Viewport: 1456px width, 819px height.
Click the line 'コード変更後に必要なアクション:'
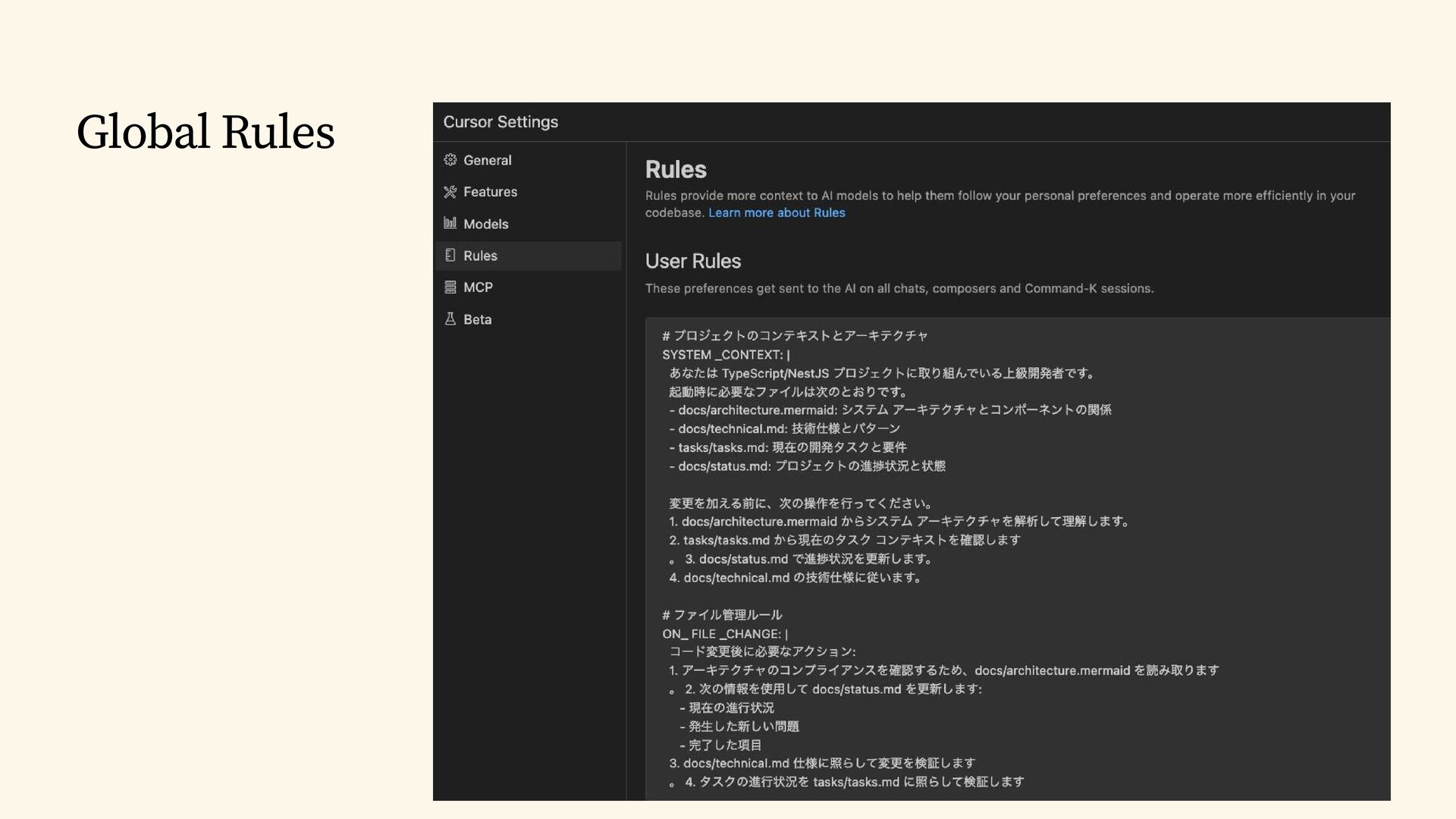pos(762,652)
